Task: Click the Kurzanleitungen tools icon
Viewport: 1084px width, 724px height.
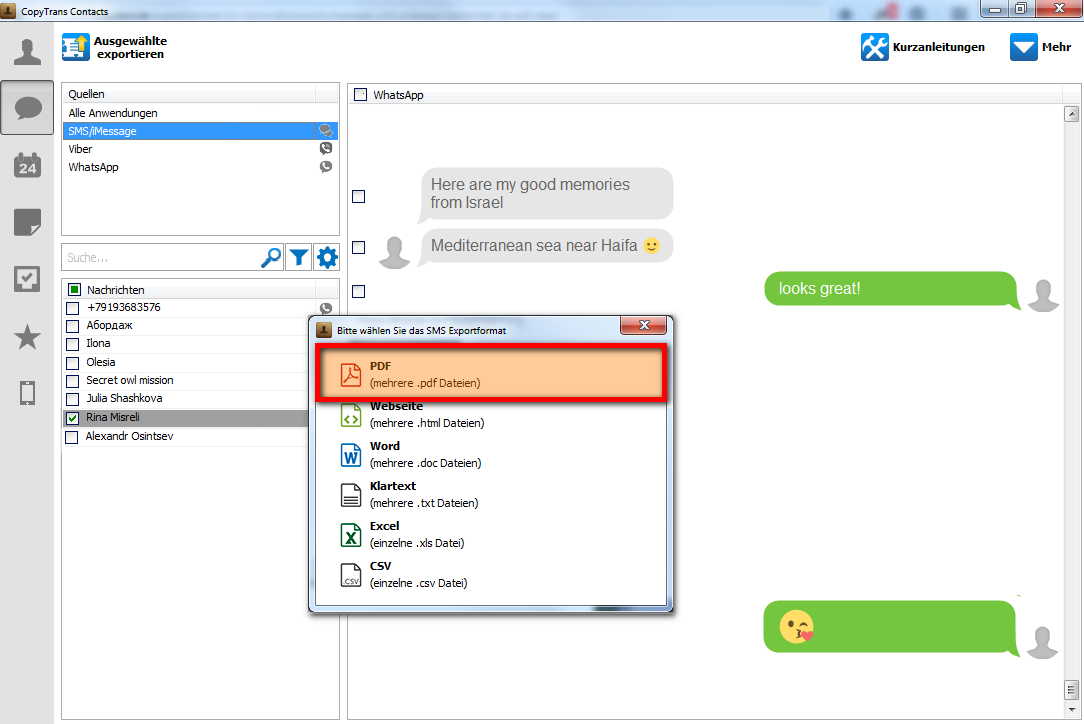Action: point(875,47)
